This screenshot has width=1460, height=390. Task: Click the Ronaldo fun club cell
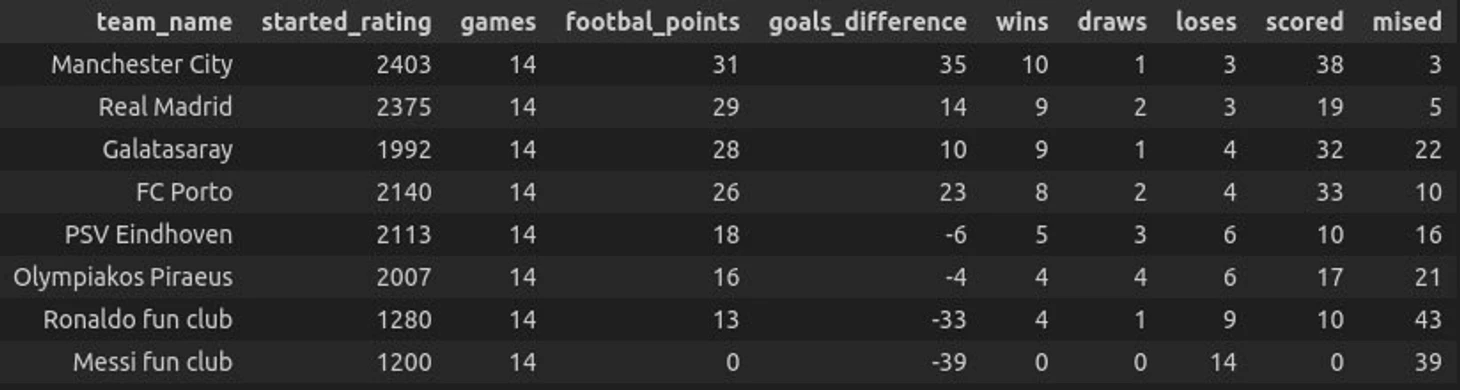(137, 320)
